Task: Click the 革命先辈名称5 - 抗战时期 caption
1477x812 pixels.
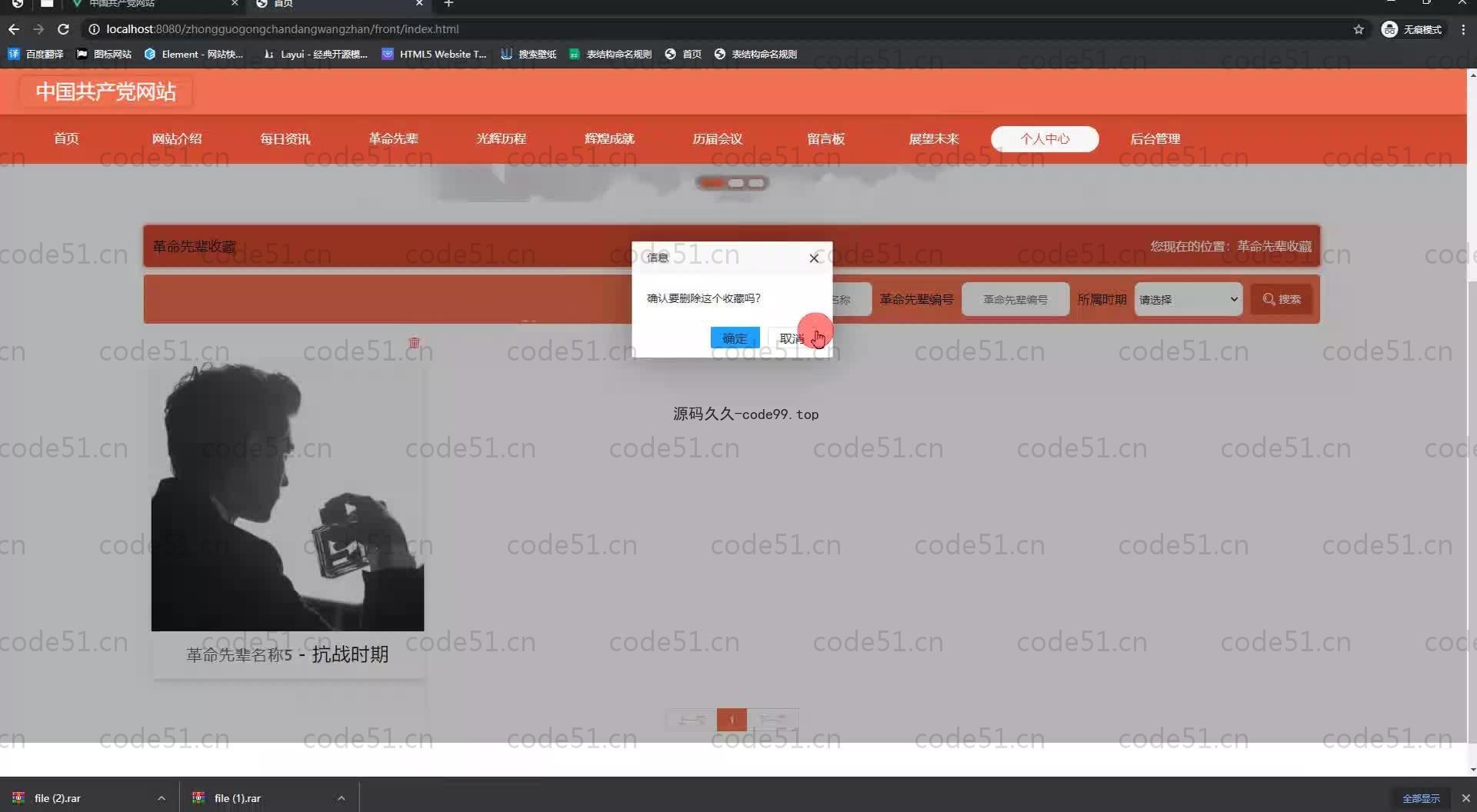Action: (288, 654)
